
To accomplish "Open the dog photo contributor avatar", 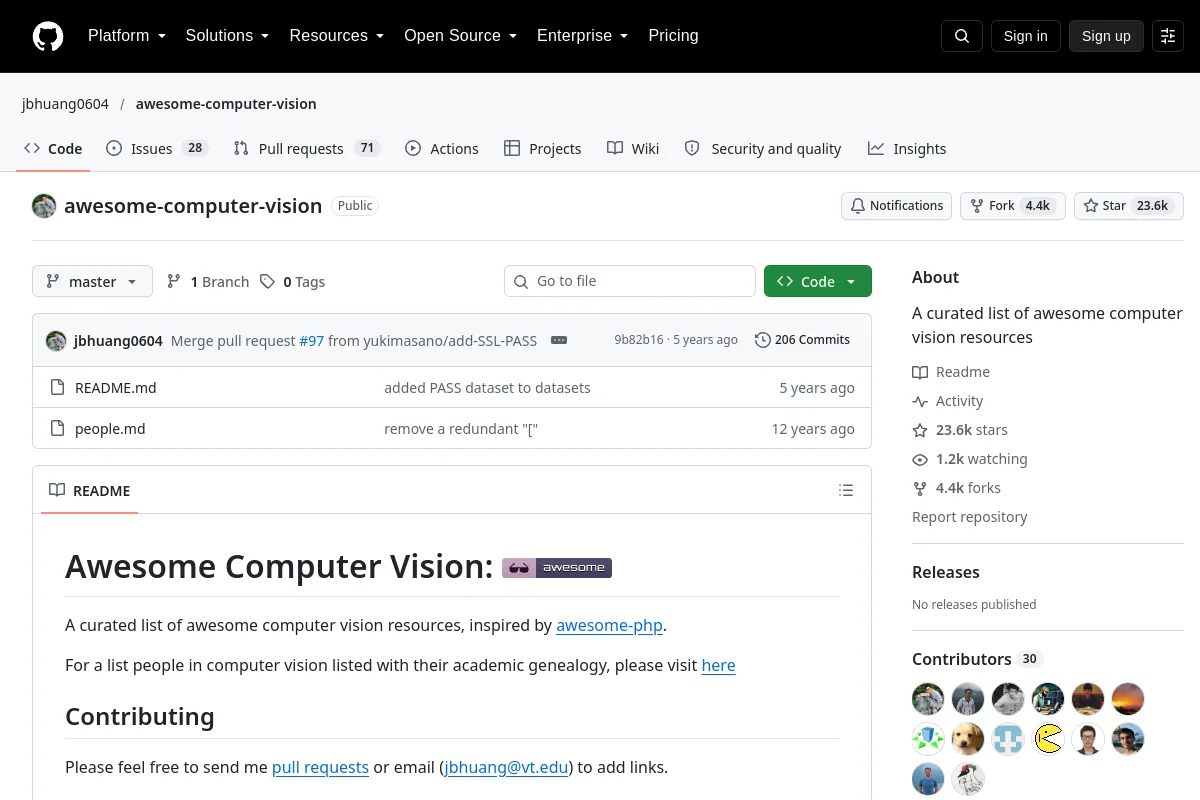I will pyautogui.click(x=968, y=739).
